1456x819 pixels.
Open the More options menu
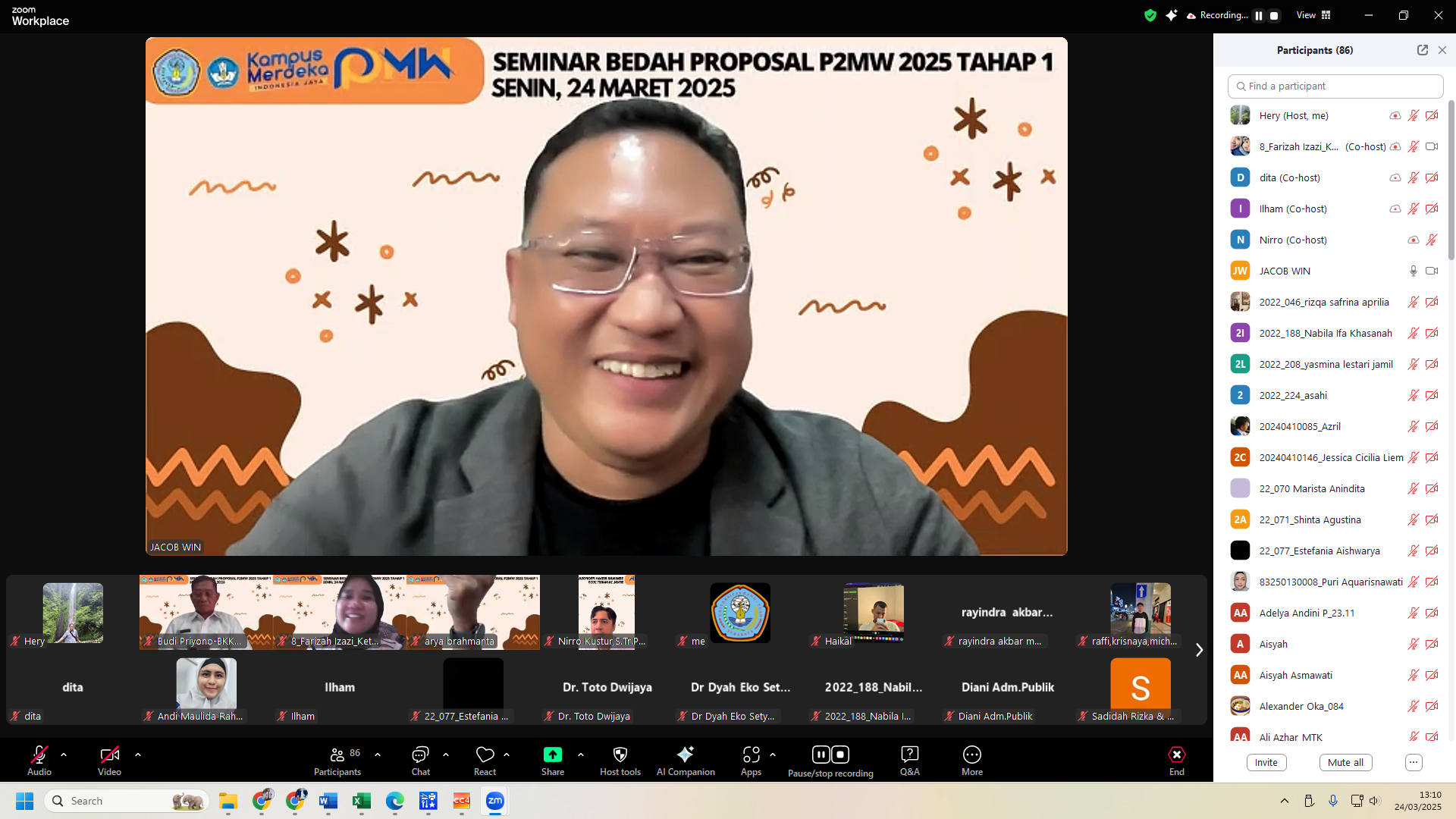coord(971,755)
